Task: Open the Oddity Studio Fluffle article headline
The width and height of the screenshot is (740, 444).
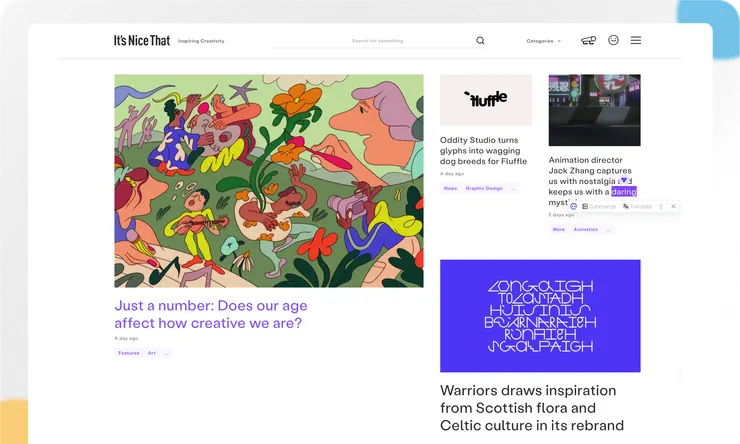Action: [483, 151]
